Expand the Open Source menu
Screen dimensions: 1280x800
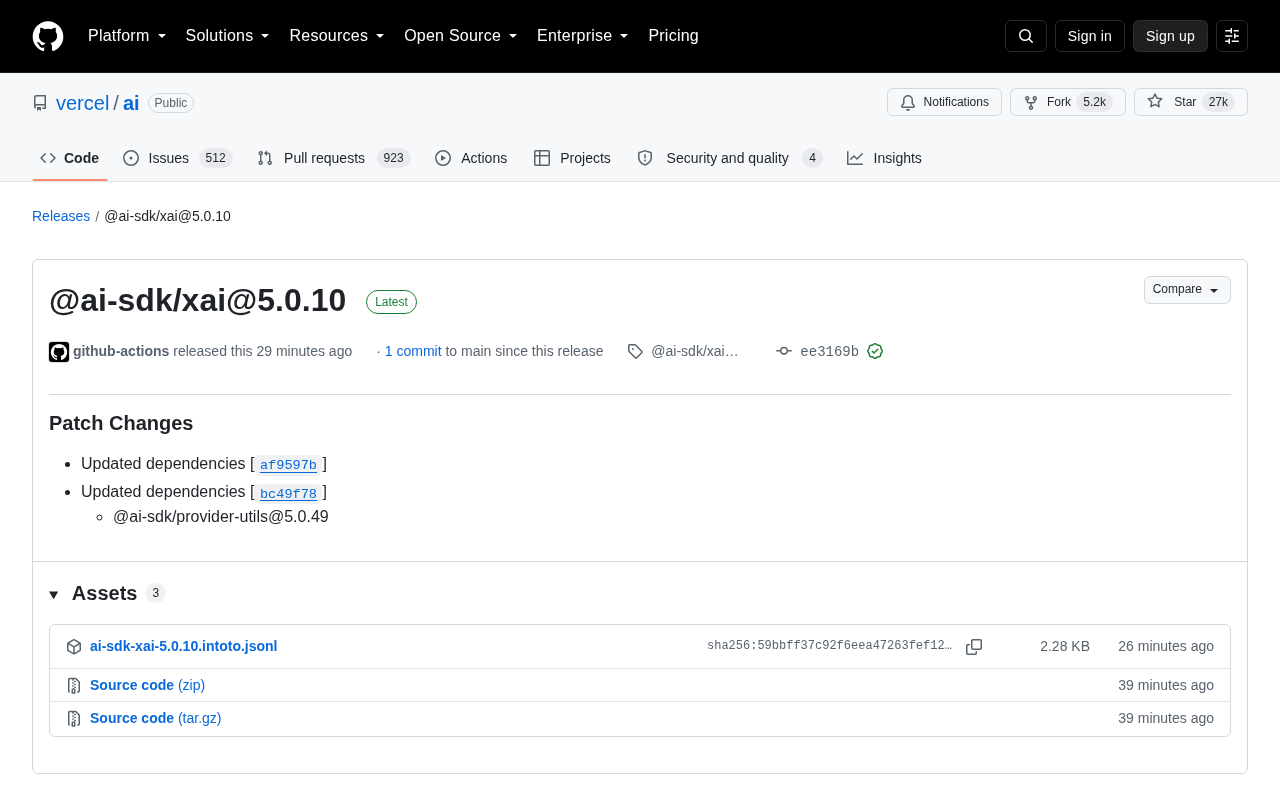point(461,36)
